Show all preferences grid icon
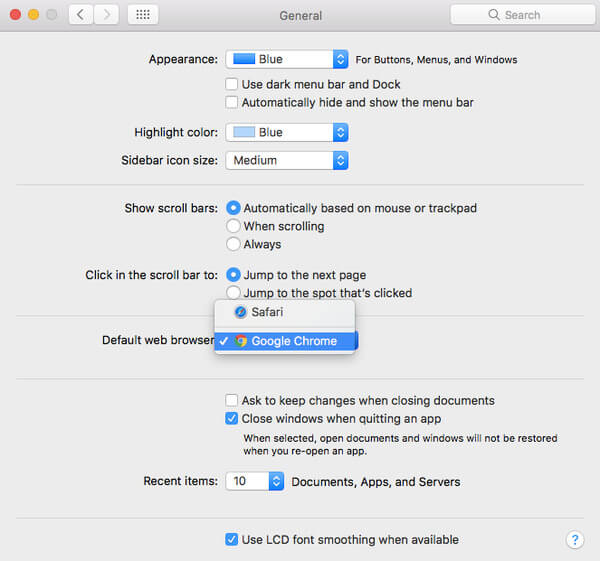The height and width of the screenshot is (561, 600). point(142,15)
